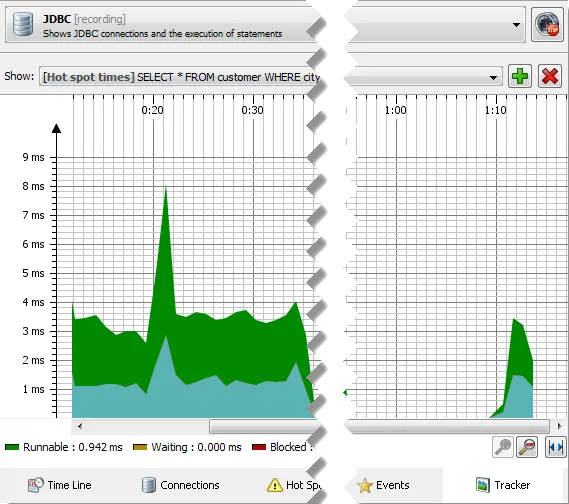569x504 pixels.
Task: Click the '9 ms' axis label
Action: click(x=33, y=157)
